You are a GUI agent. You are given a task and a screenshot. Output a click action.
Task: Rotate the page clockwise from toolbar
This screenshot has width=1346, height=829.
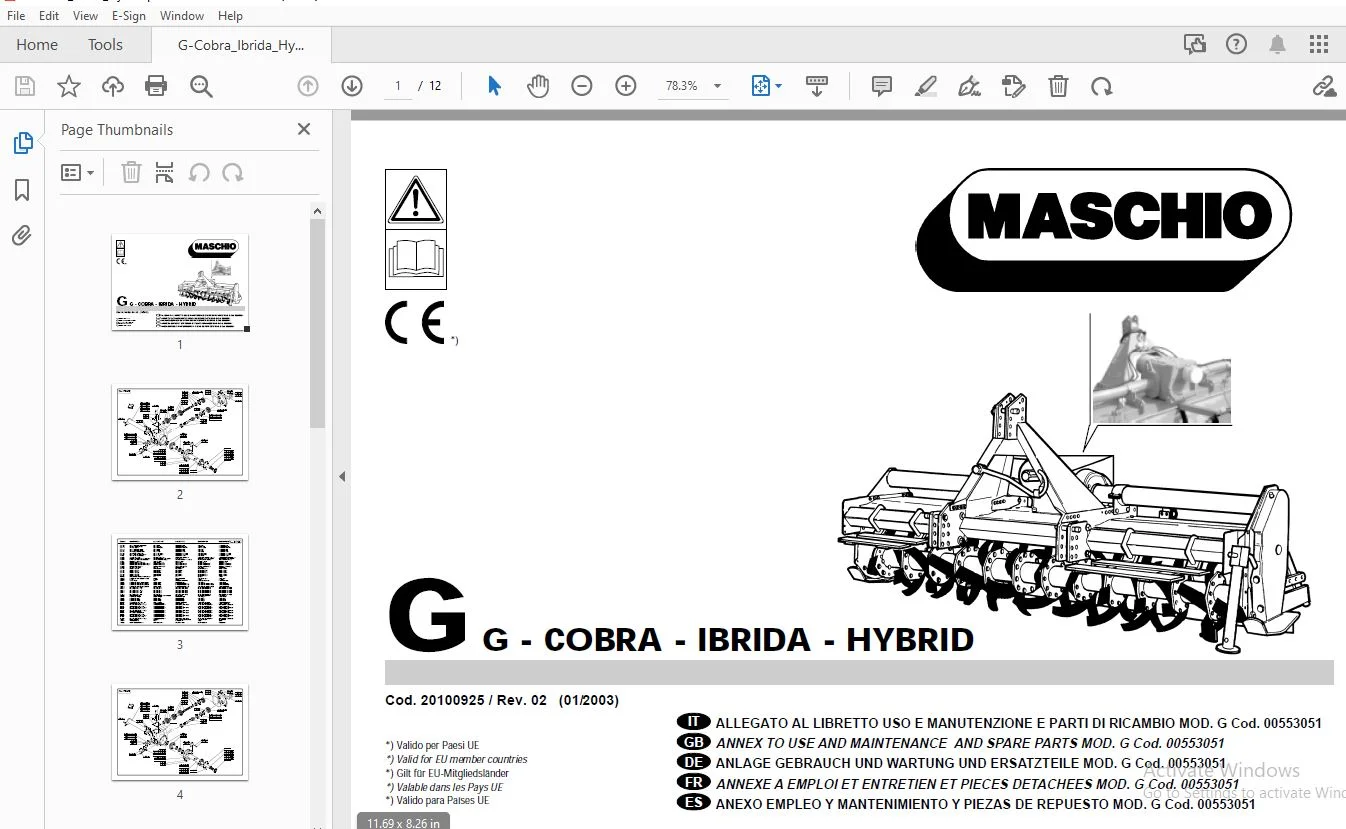pyautogui.click(x=1102, y=87)
